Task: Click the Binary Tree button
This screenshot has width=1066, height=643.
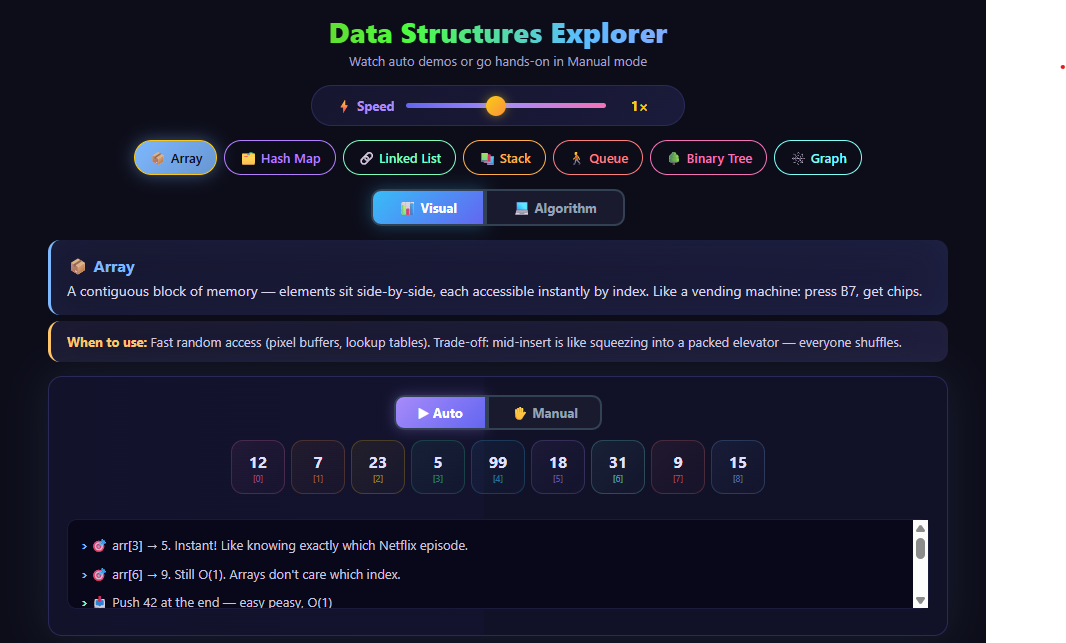Action: tap(708, 157)
